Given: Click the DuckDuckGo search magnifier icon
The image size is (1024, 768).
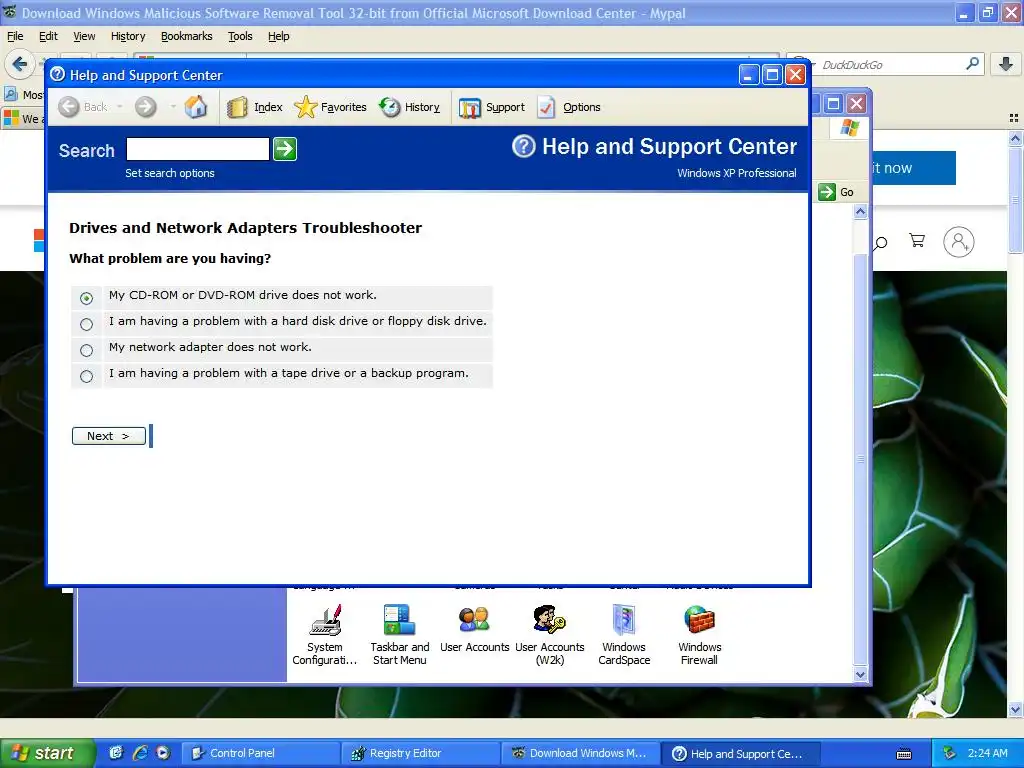Looking at the screenshot, I should pyautogui.click(x=972, y=64).
